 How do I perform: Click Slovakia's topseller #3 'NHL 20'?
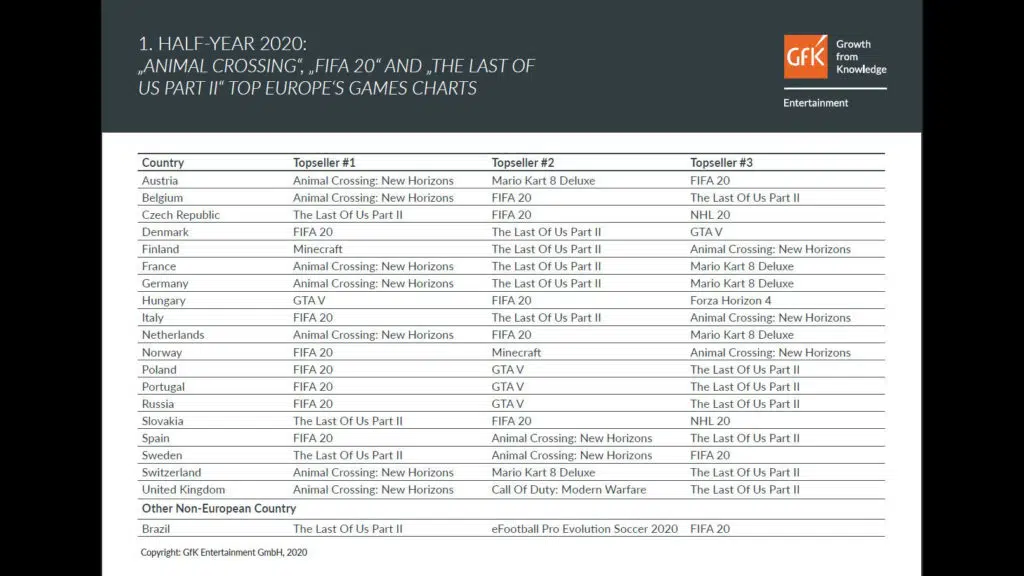(710, 421)
